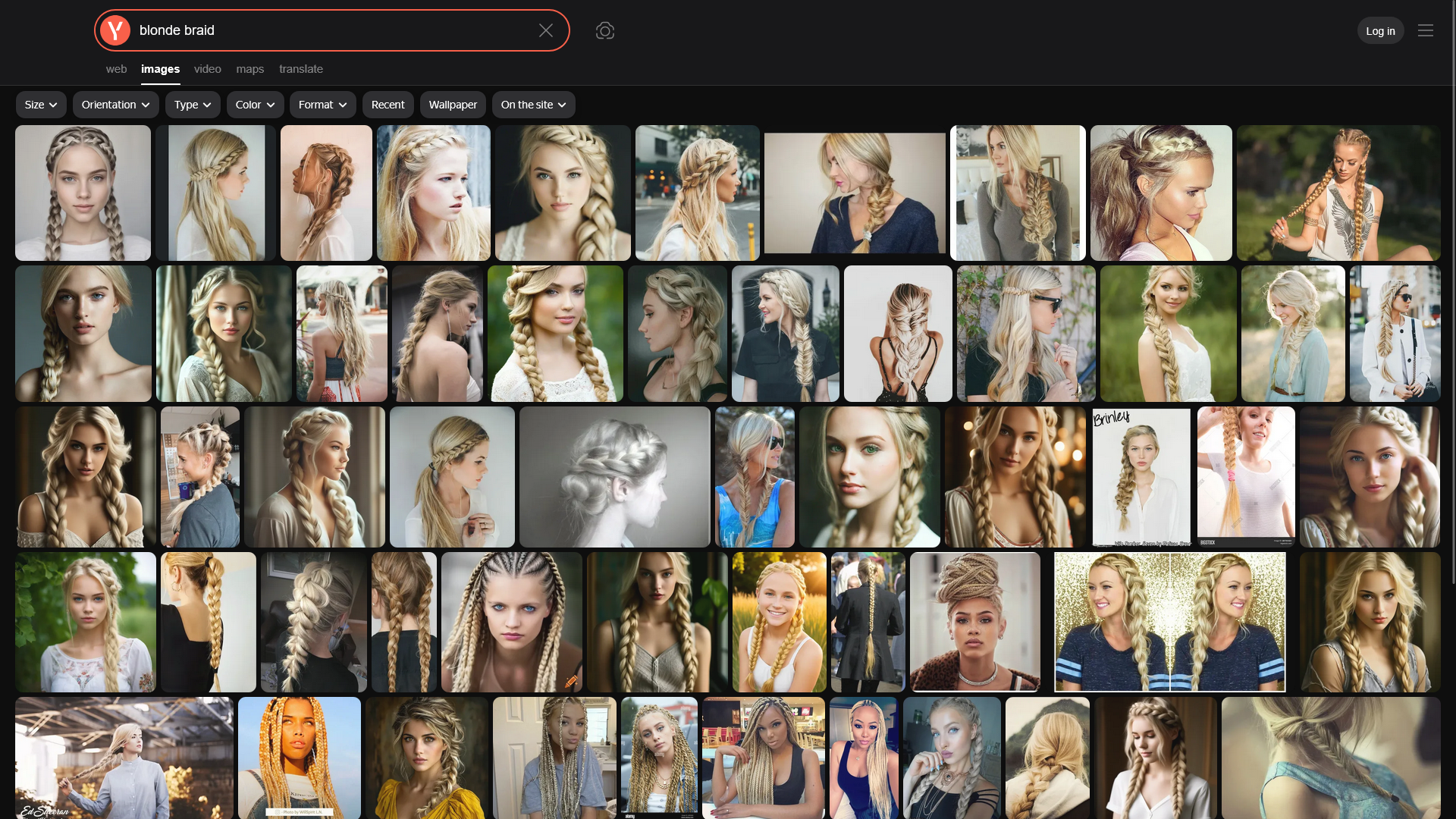Open the grayscale braided updo thumbnail
This screenshot has height=819, width=1456.
tap(614, 477)
